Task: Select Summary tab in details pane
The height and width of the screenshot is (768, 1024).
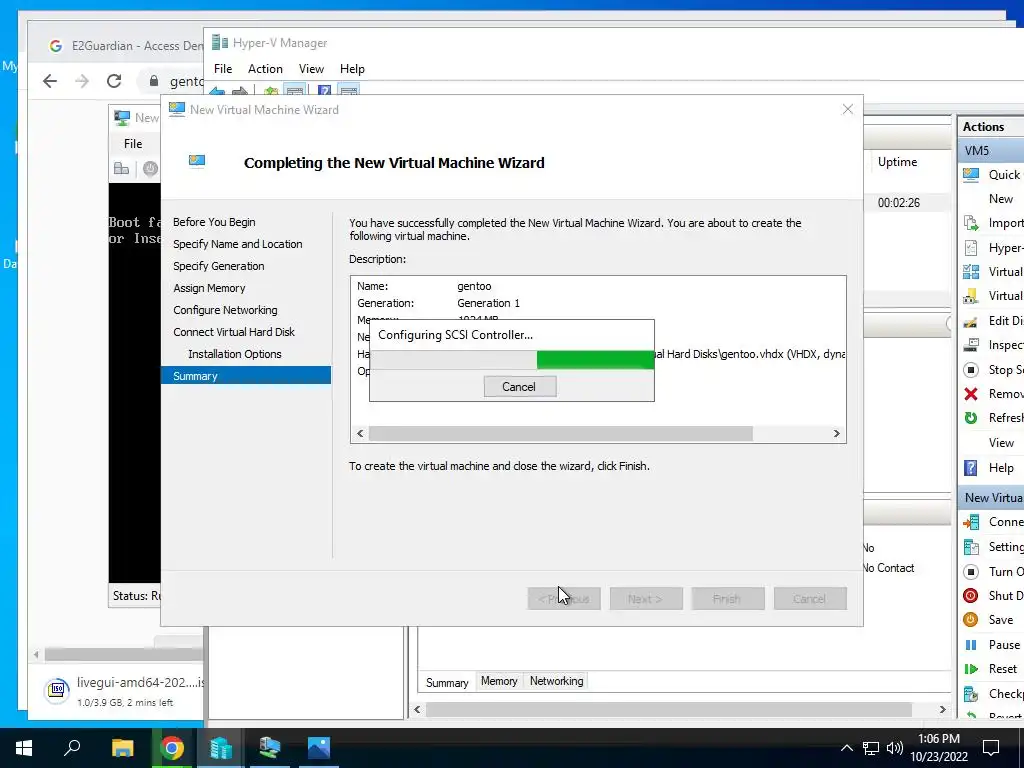Action: click(447, 682)
